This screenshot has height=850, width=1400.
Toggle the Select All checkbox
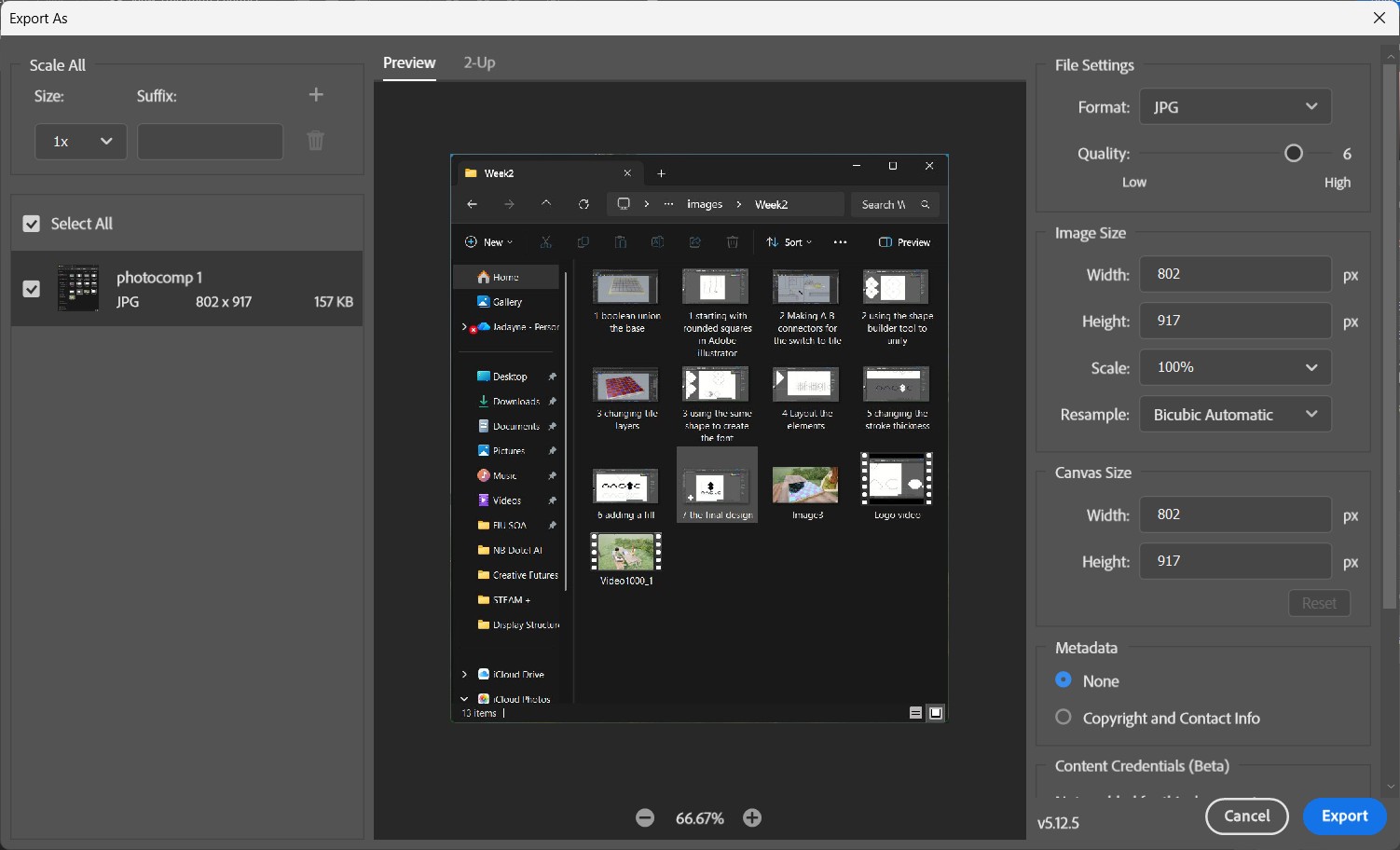[32, 224]
